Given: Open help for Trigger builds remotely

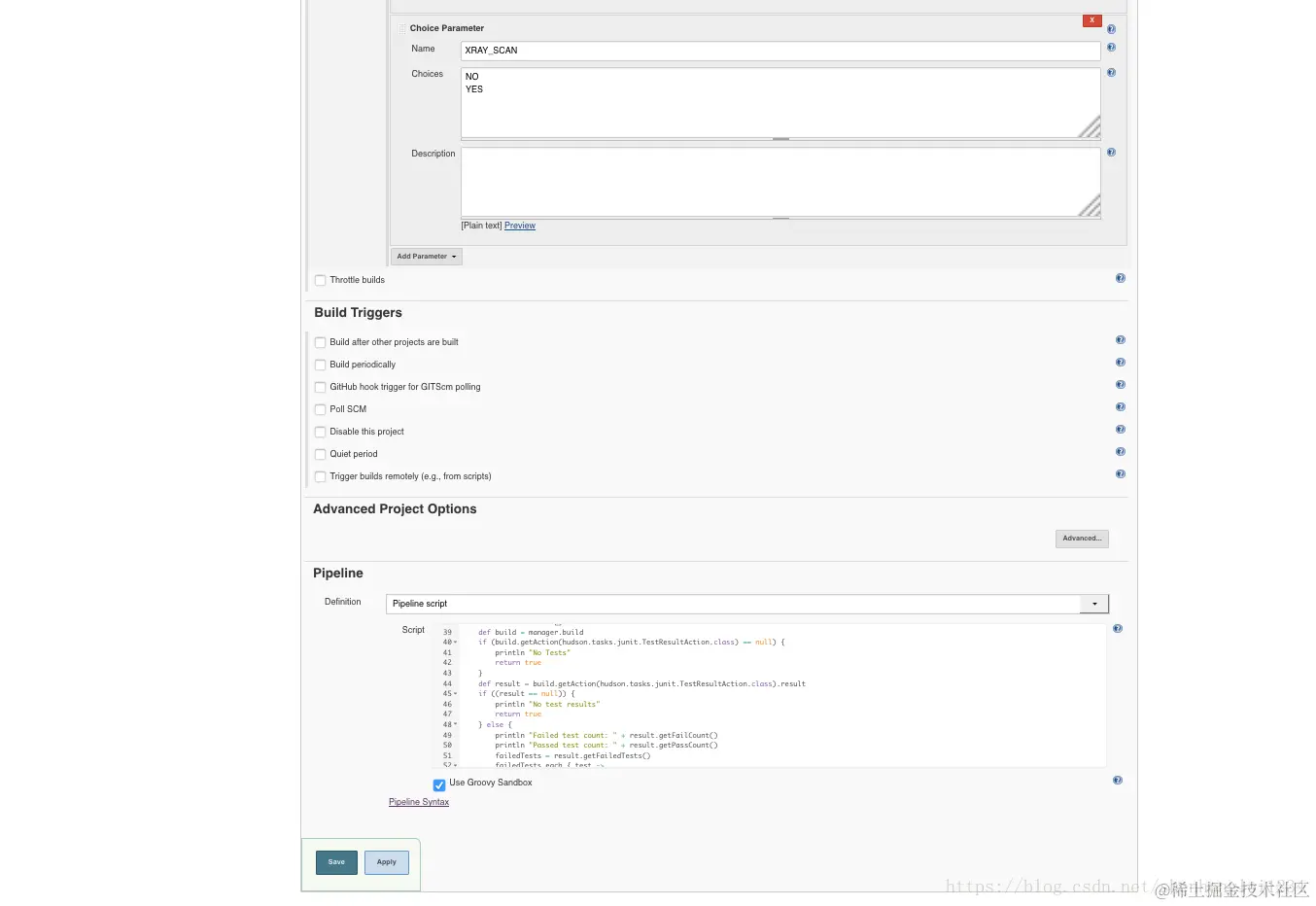Looking at the screenshot, I should click(1121, 474).
